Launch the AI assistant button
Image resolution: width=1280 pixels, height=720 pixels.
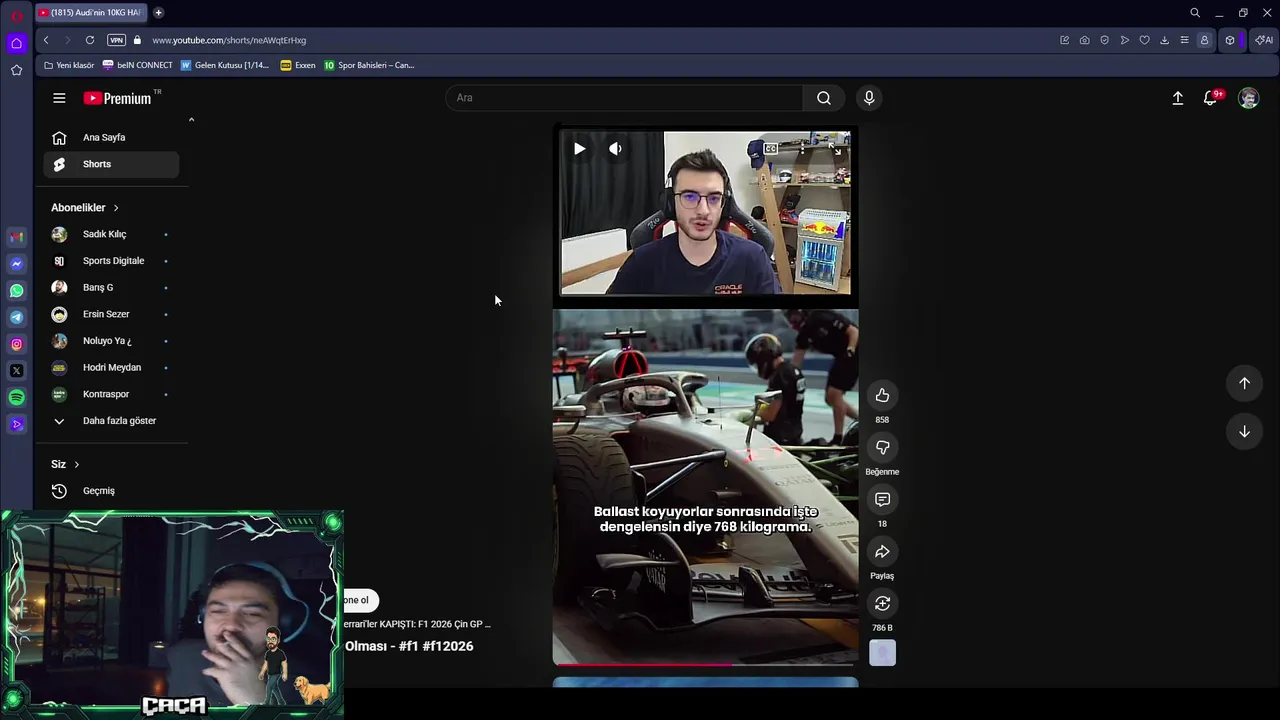(1264, 40)
